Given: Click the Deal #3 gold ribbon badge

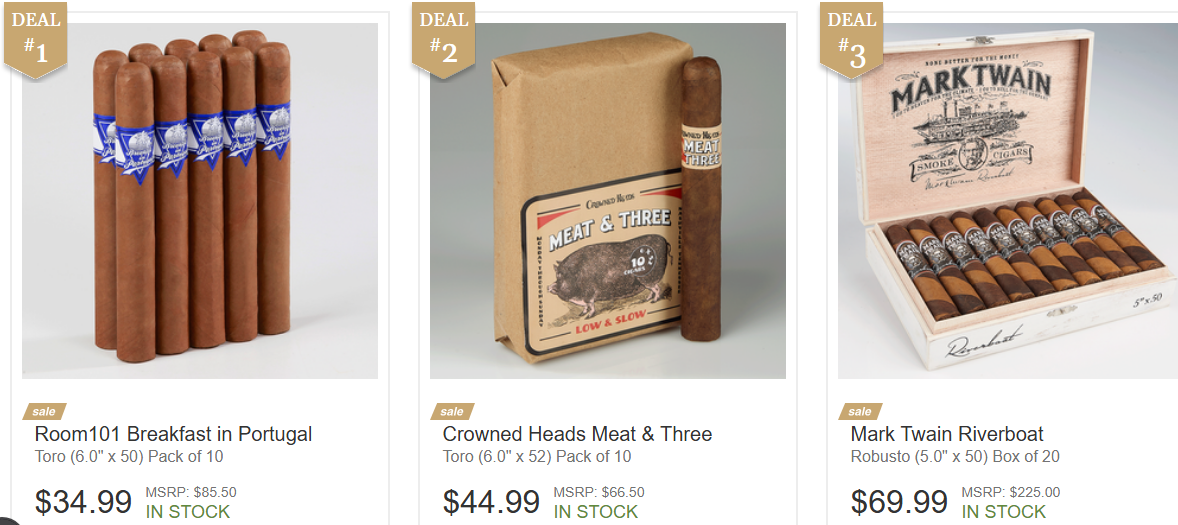Looking at the screenshot, I should click(x=851, y=39).
